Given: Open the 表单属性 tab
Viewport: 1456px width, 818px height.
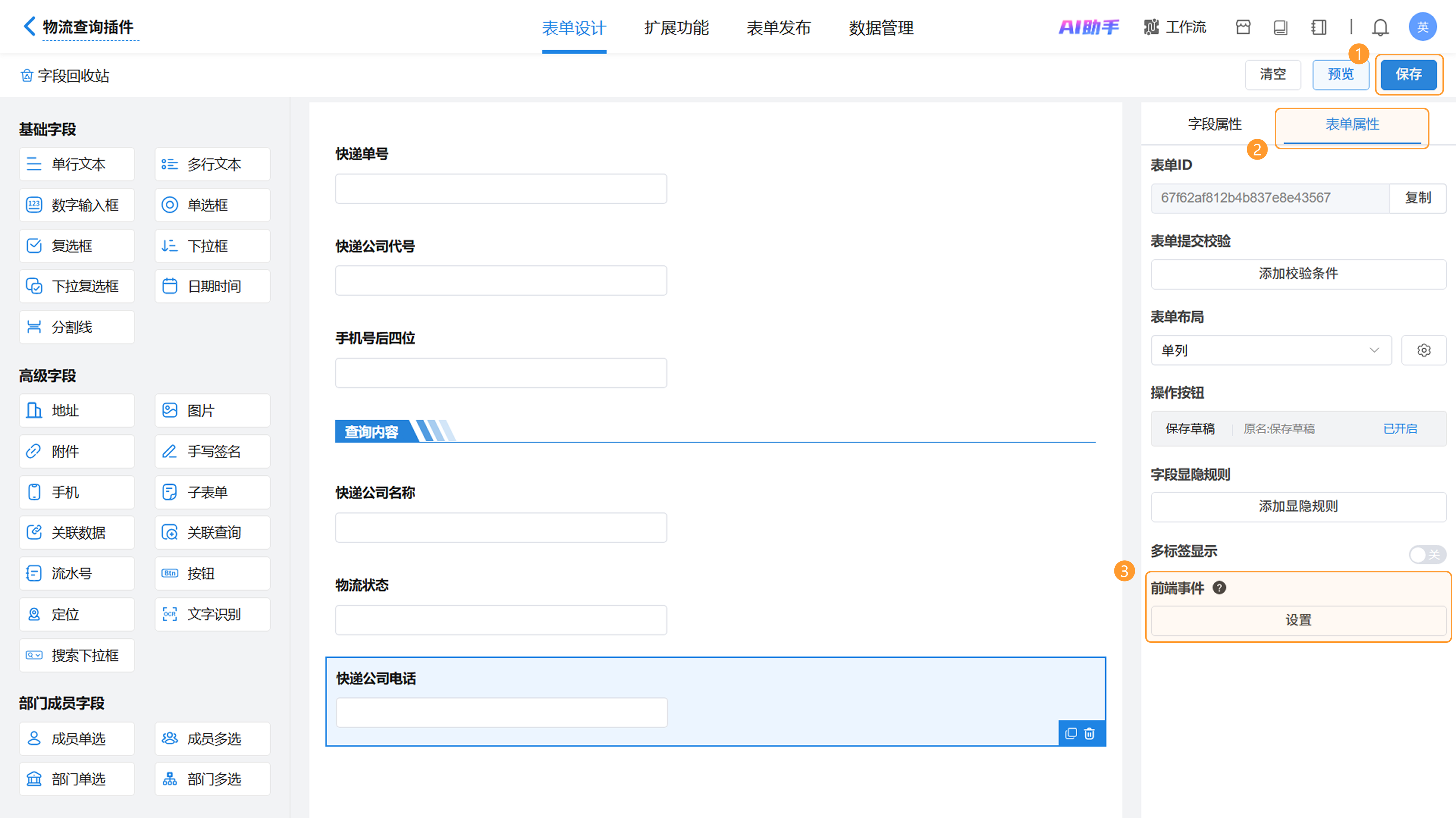Looking at the screenshot, I should (x=1352, y=124).
